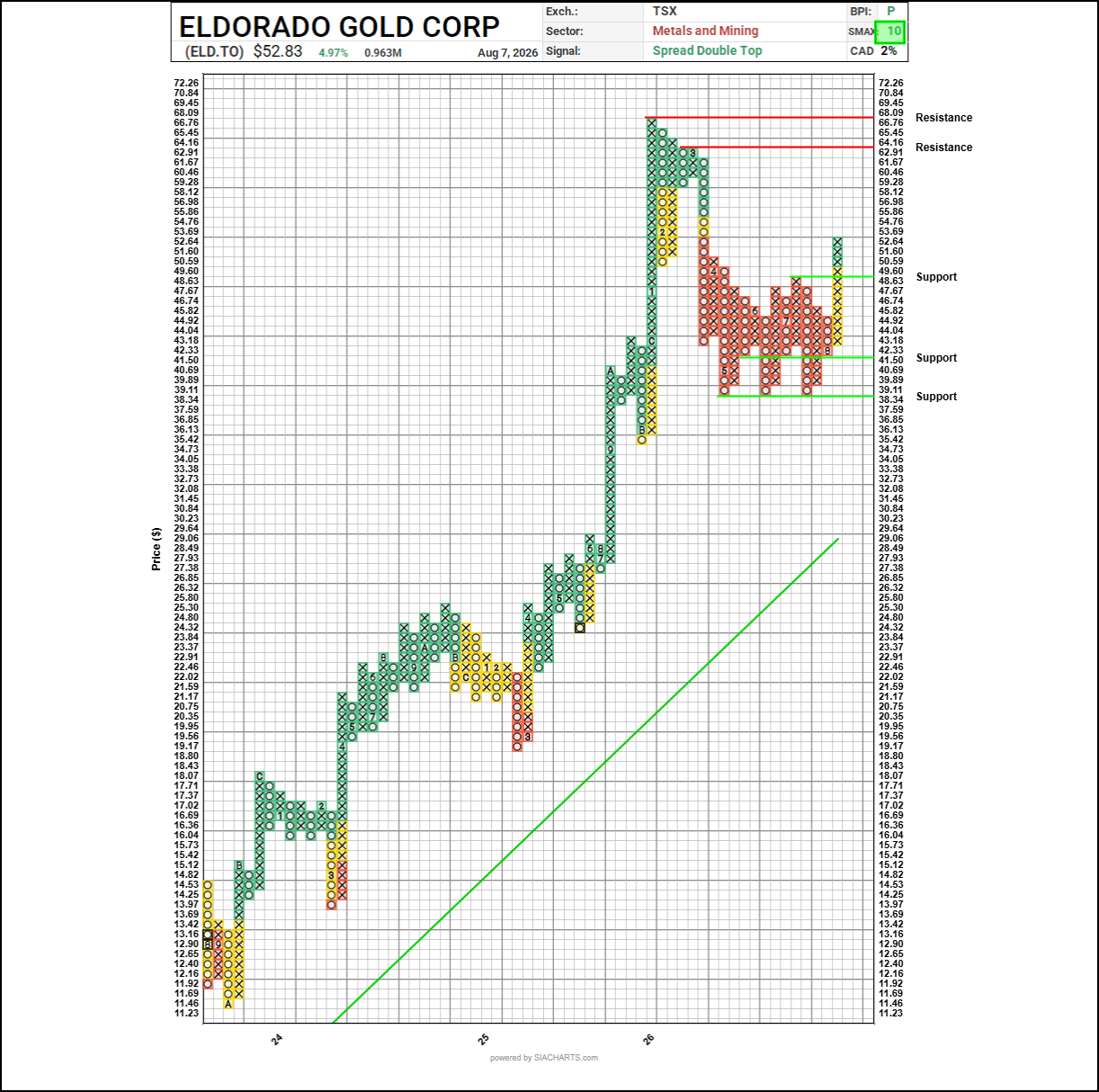This screenshot has width=1099, height=1092.
Task: Click the TSX exchange value
Action: 665,12
